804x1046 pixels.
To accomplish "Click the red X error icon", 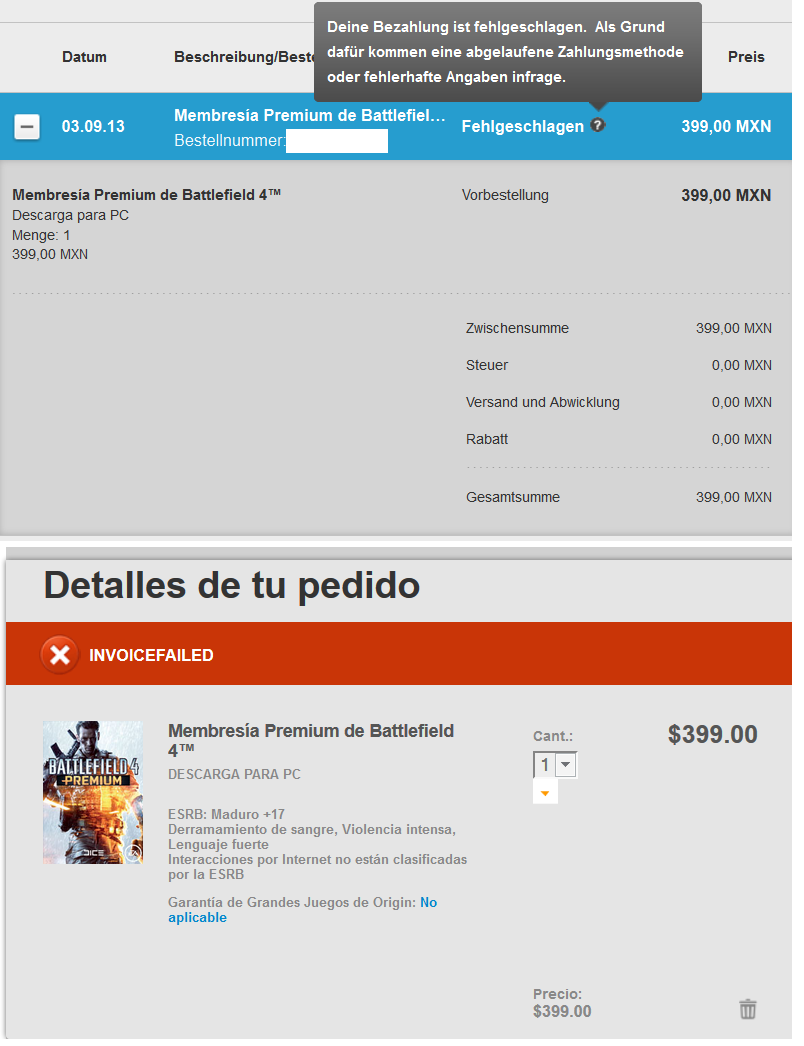I will [59, 655].
